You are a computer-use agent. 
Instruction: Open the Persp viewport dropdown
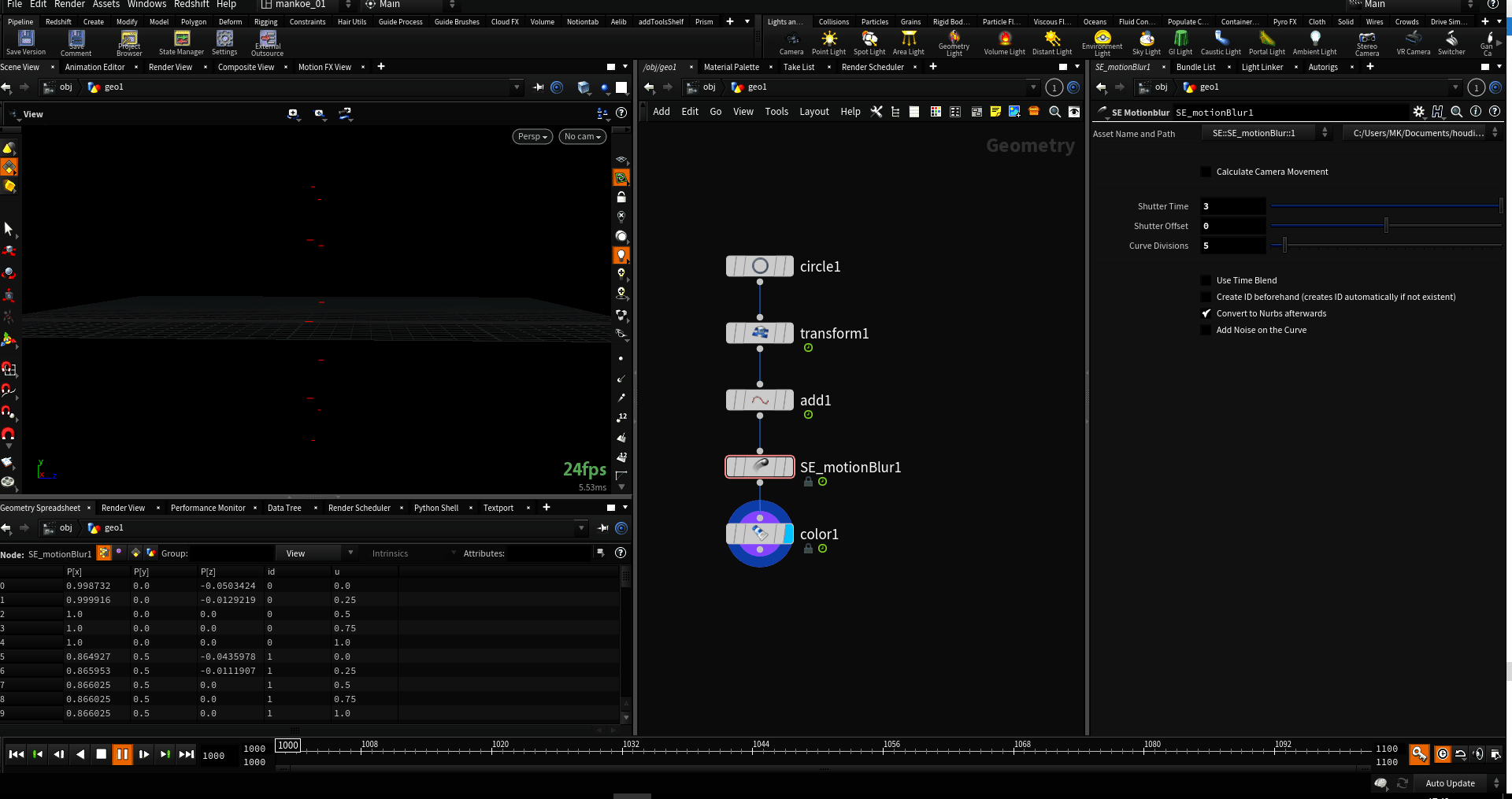click(x=532, y=136)
